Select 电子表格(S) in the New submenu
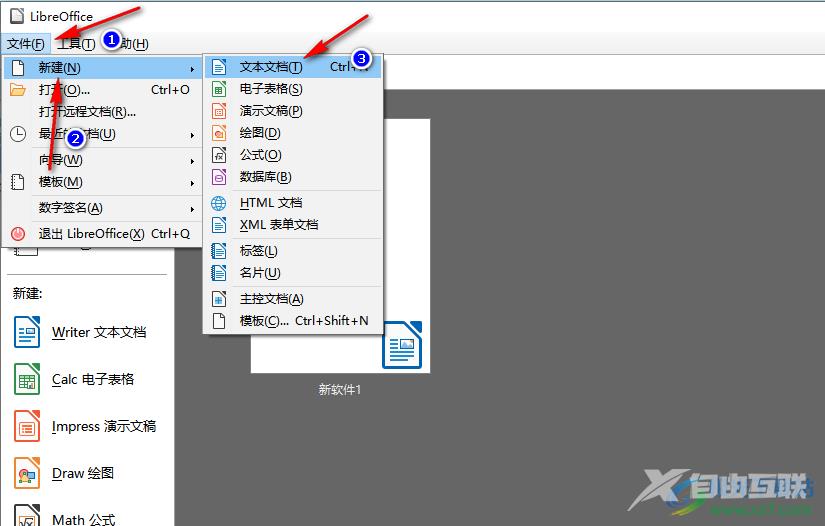Viewport: 825px width, 526px height. (x=293, y=89)
